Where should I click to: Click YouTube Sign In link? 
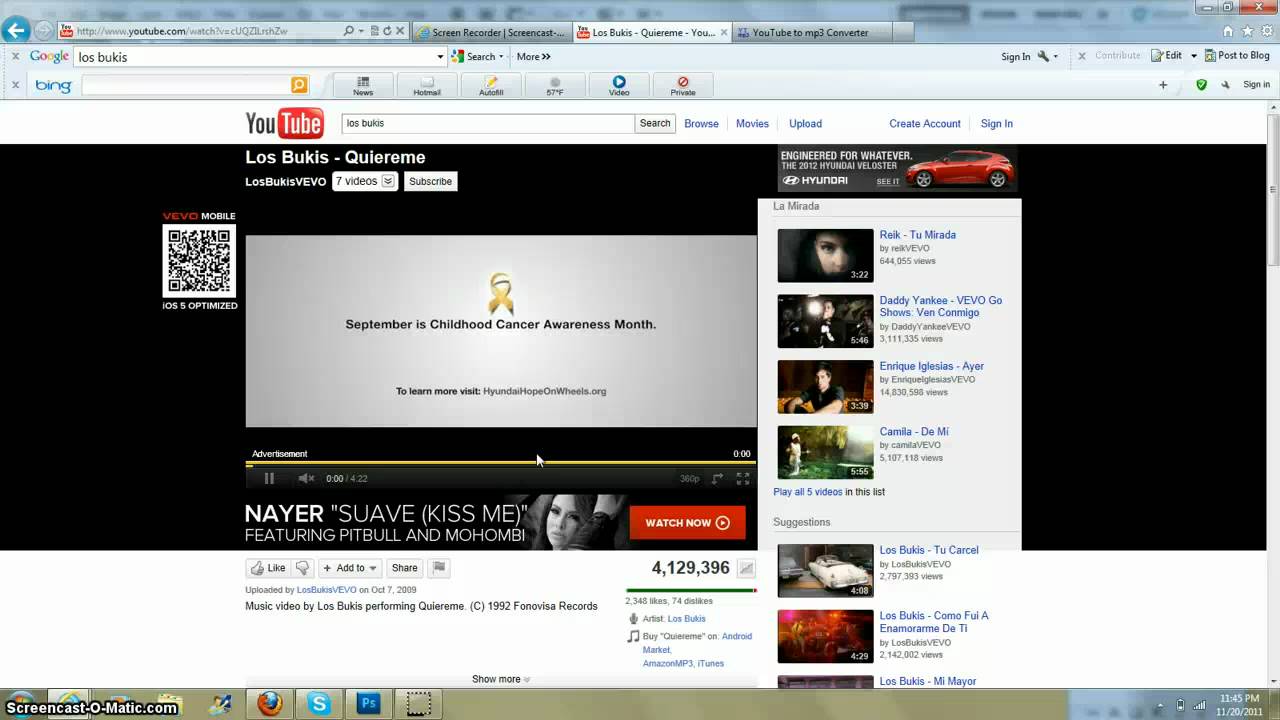point(996,124)
